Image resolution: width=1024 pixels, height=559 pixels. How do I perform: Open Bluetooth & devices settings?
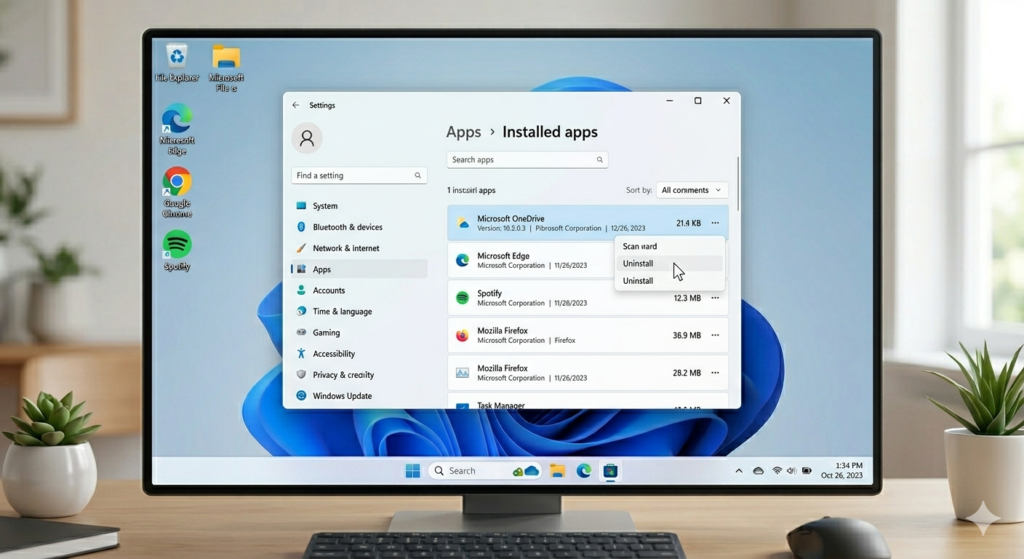(359, 227)
